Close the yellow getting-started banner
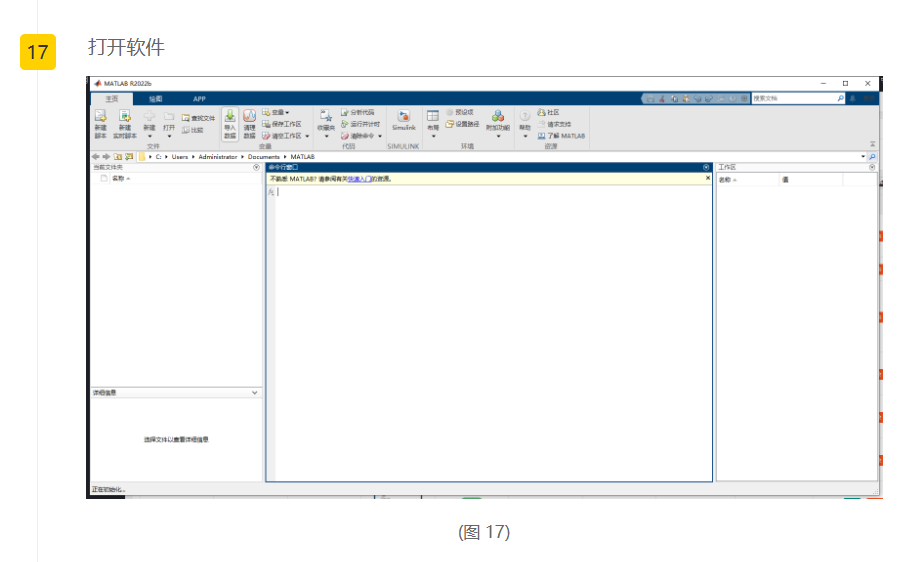The width and height of the screenshot is (907, 562). tap(707, 178)
